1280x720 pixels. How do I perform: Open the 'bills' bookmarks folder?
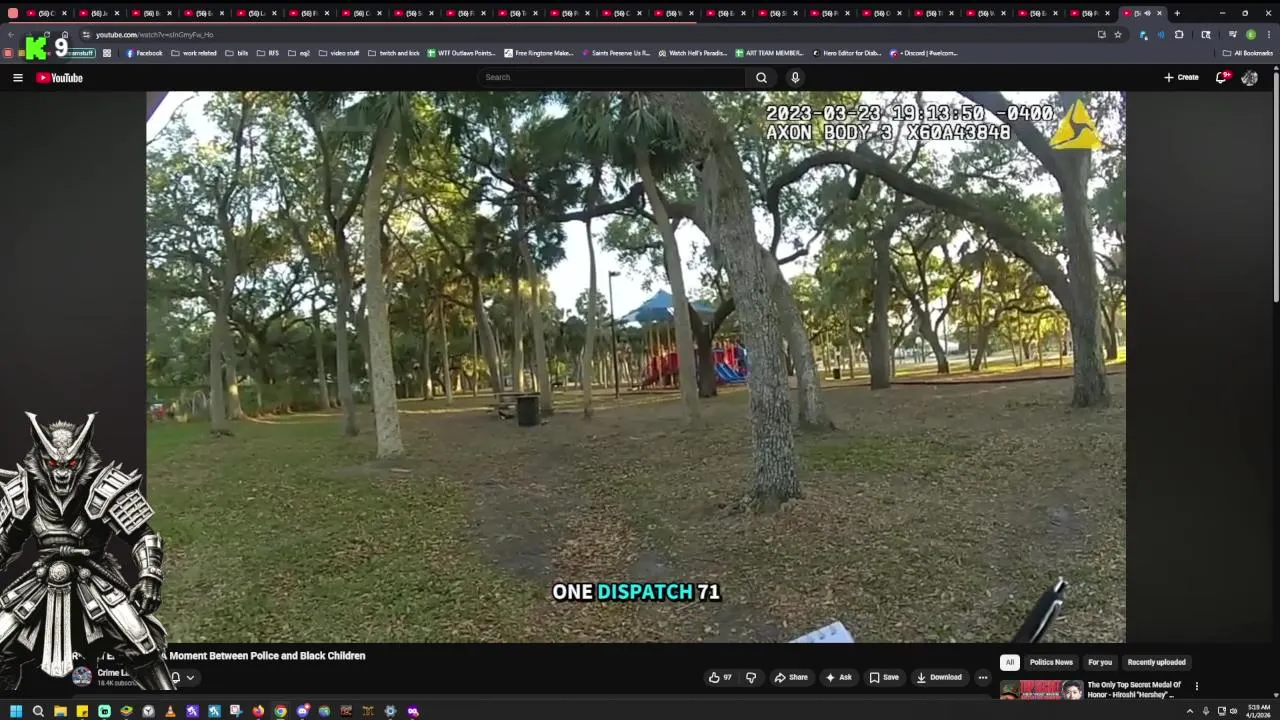point(237,53)
